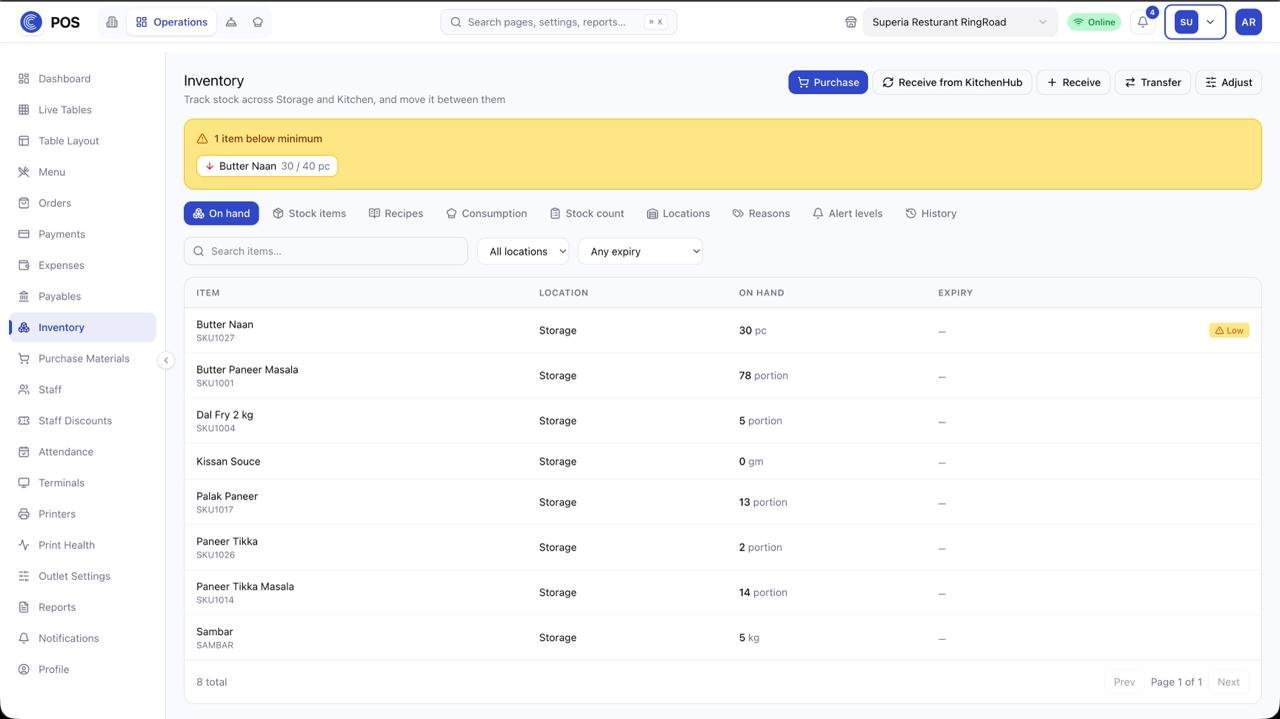Click the Butter Naan low-stock chip

coord(267,166)
